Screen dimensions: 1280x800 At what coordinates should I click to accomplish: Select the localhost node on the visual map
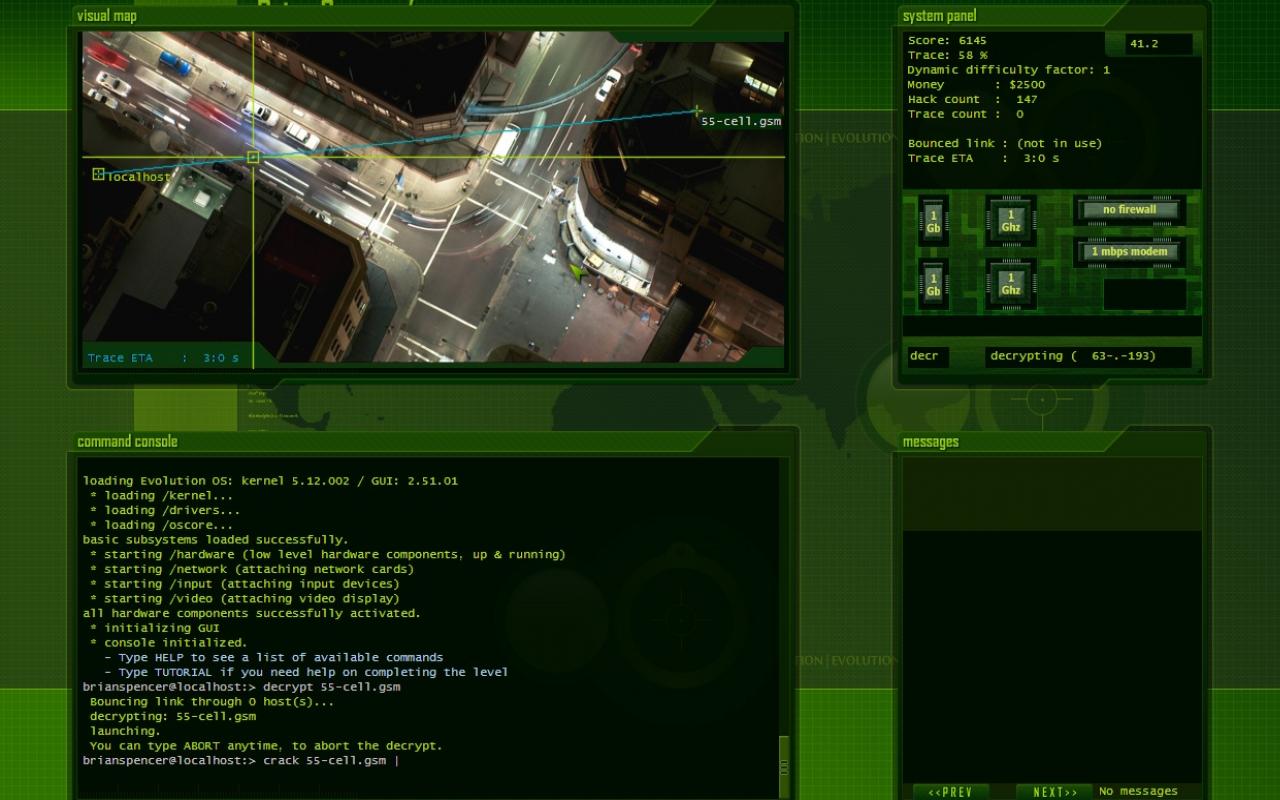click(x=98, y=175)
